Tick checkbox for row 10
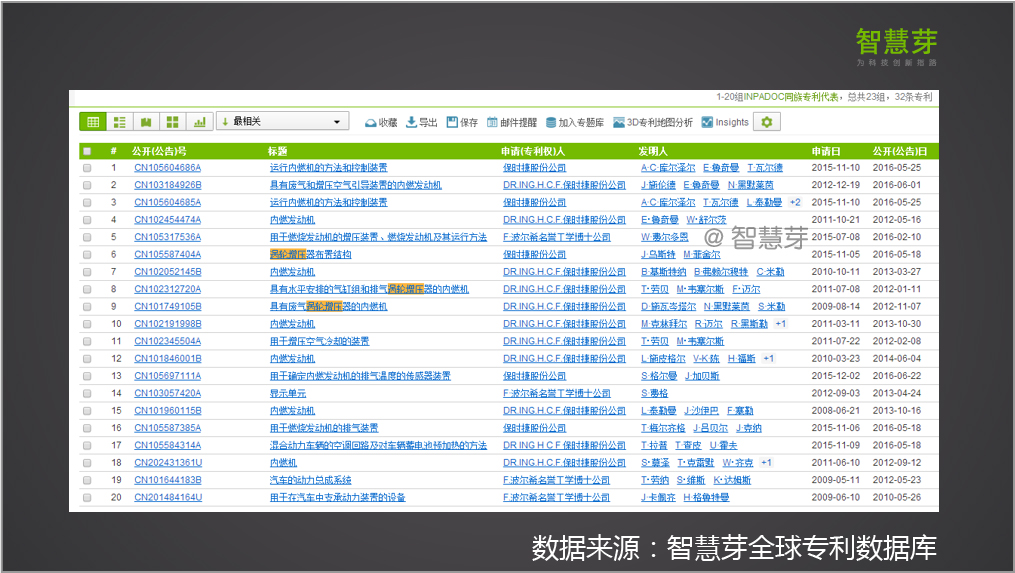 pyautogui.click(x=87, y=324)
